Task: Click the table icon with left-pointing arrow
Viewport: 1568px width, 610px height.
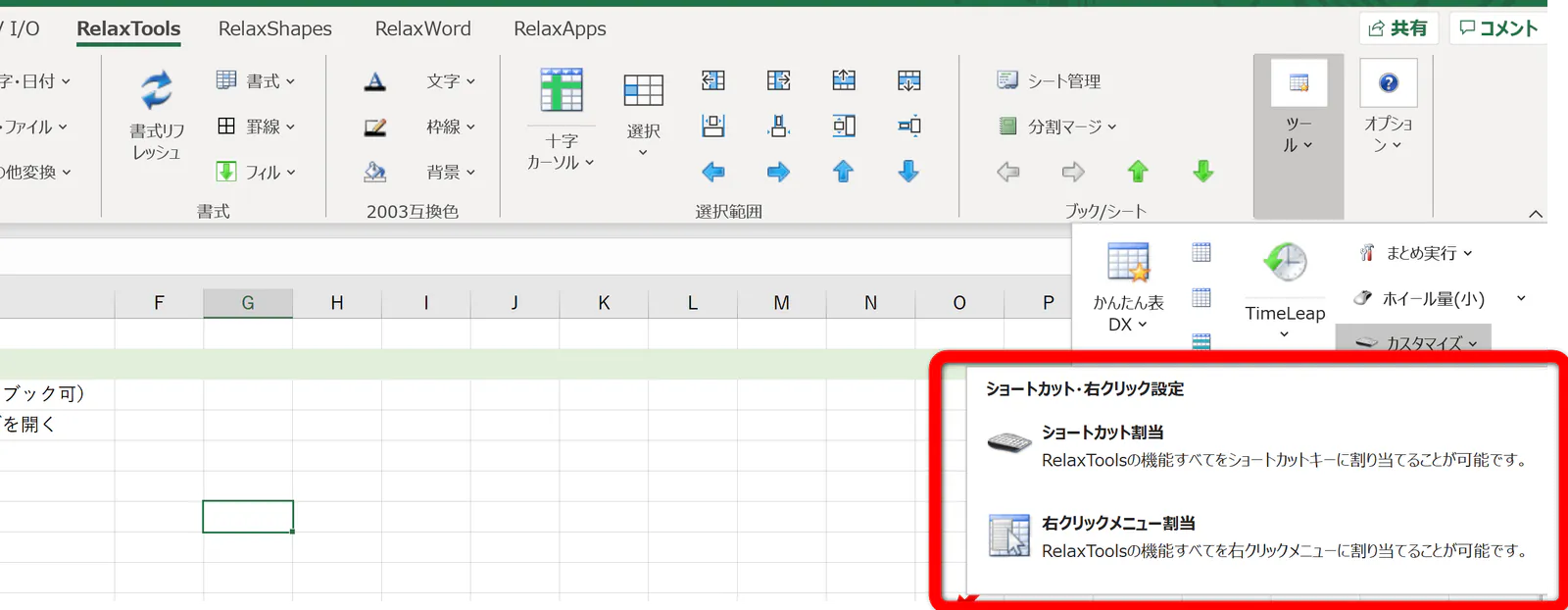Action: tap(713, 80)
